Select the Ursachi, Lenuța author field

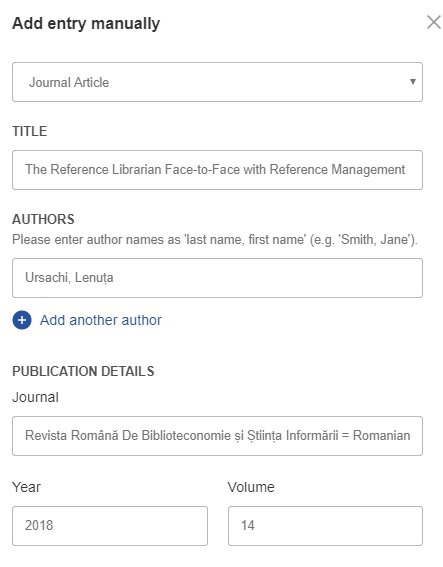pyautogui.click(x=217, y=278)
